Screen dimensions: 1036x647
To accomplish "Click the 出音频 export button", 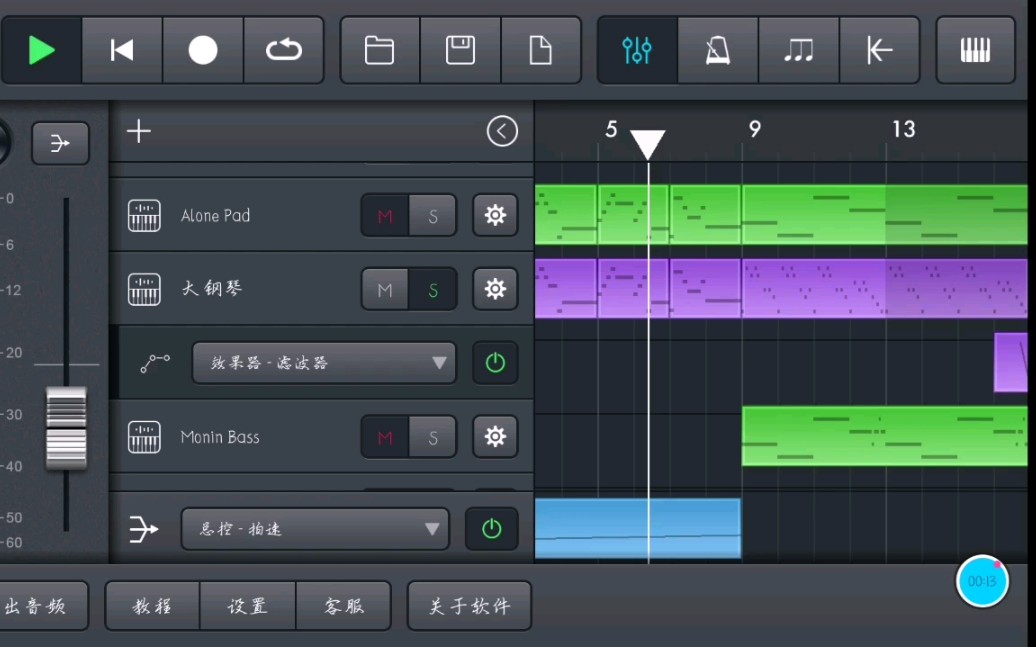I will (42, 606).
